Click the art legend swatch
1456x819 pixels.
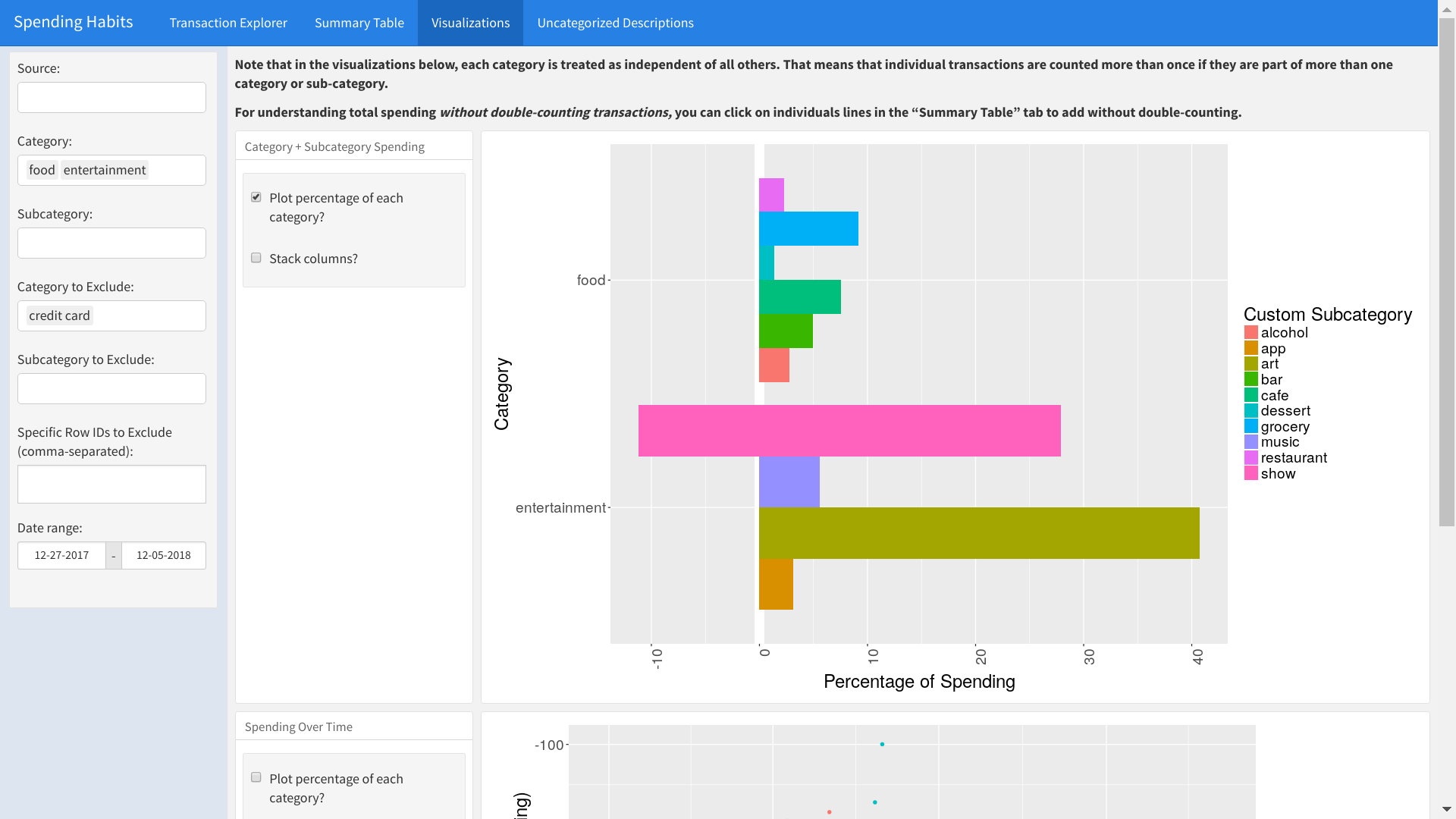[1251, 363]
